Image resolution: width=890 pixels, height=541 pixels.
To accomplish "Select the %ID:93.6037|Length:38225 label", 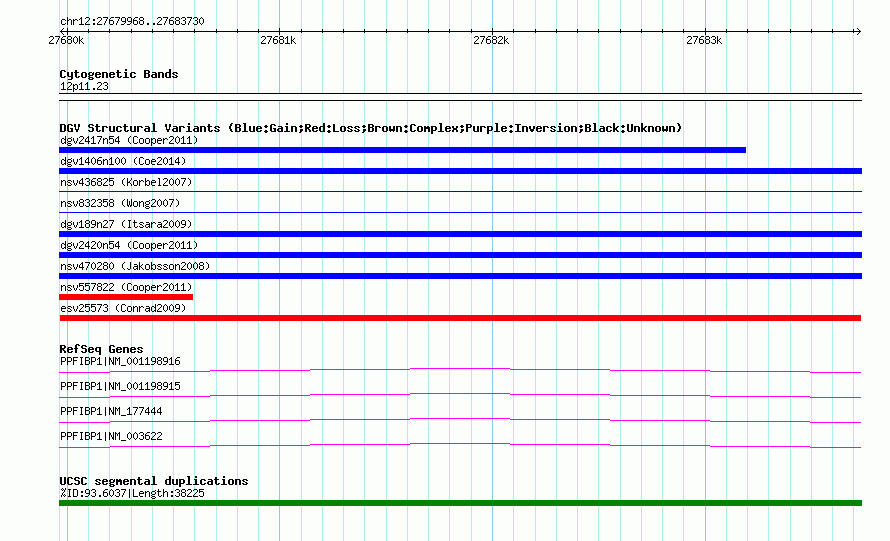I will [x=132, y=493].
